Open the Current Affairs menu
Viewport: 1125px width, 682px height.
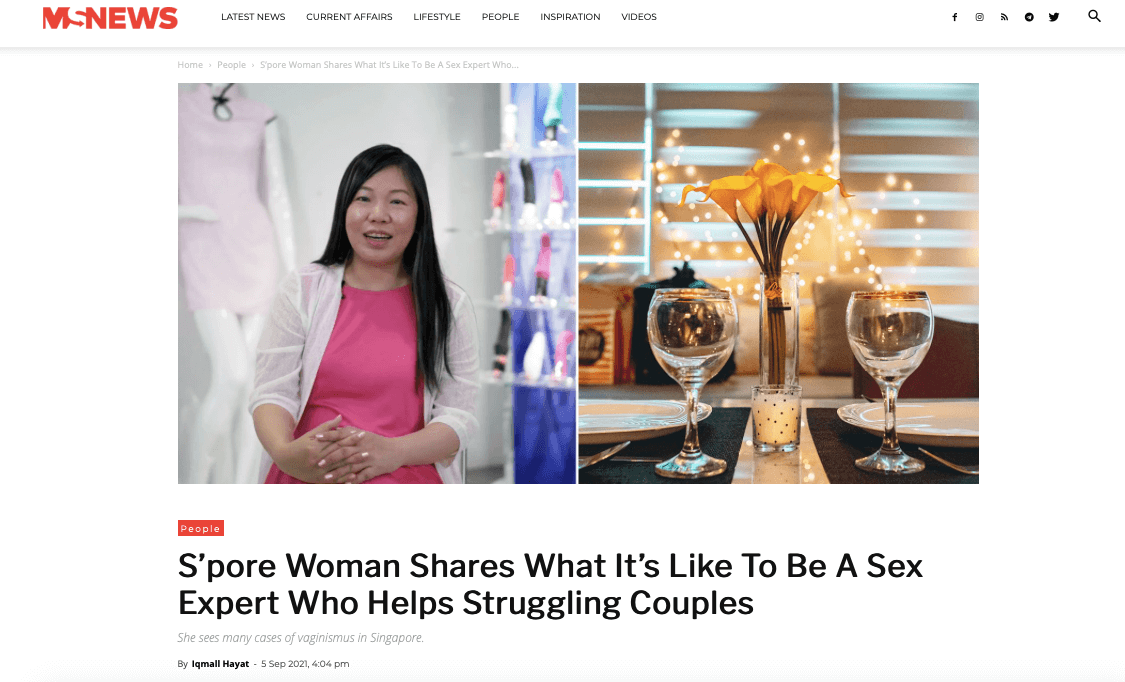pyautogui.click(x=349, y=16)
